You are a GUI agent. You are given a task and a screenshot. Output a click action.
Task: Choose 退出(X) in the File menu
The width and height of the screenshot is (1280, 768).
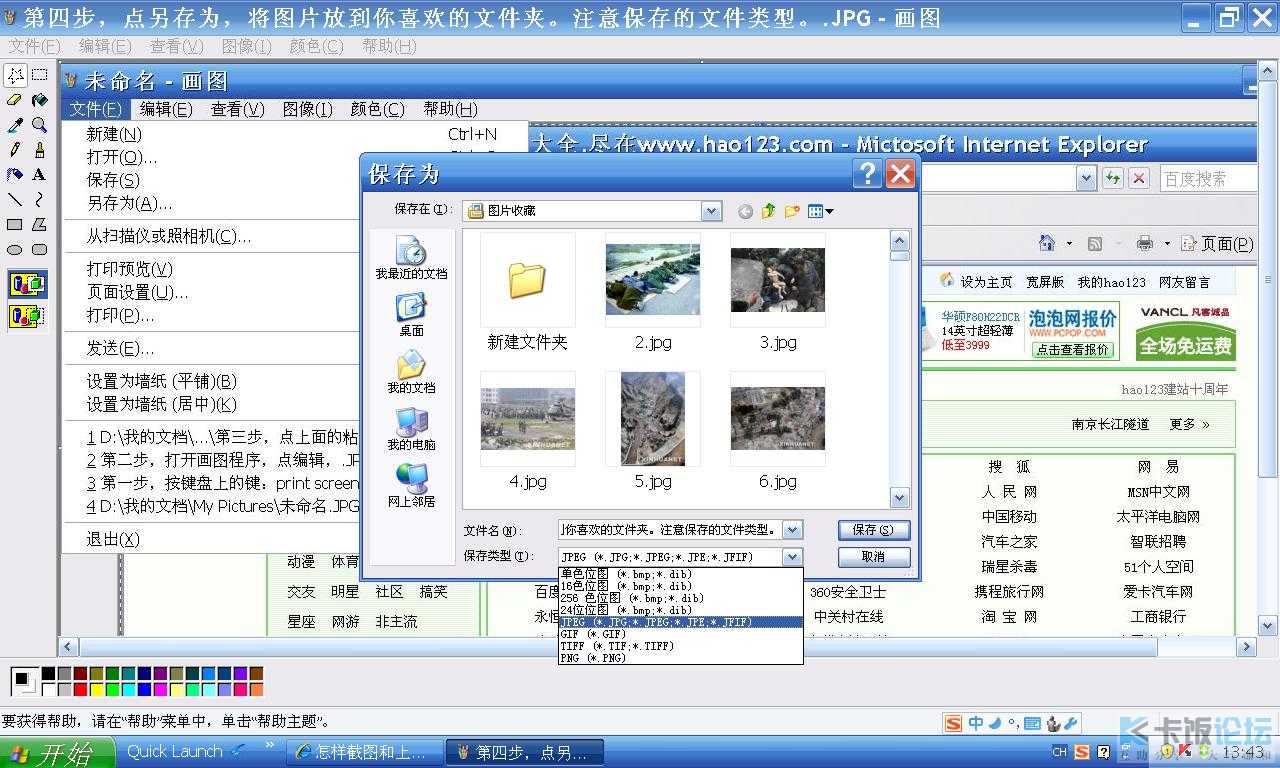point(112,539)
